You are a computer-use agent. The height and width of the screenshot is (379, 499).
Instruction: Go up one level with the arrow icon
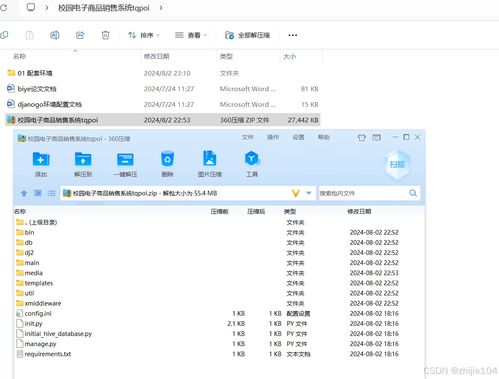(24, 193)
